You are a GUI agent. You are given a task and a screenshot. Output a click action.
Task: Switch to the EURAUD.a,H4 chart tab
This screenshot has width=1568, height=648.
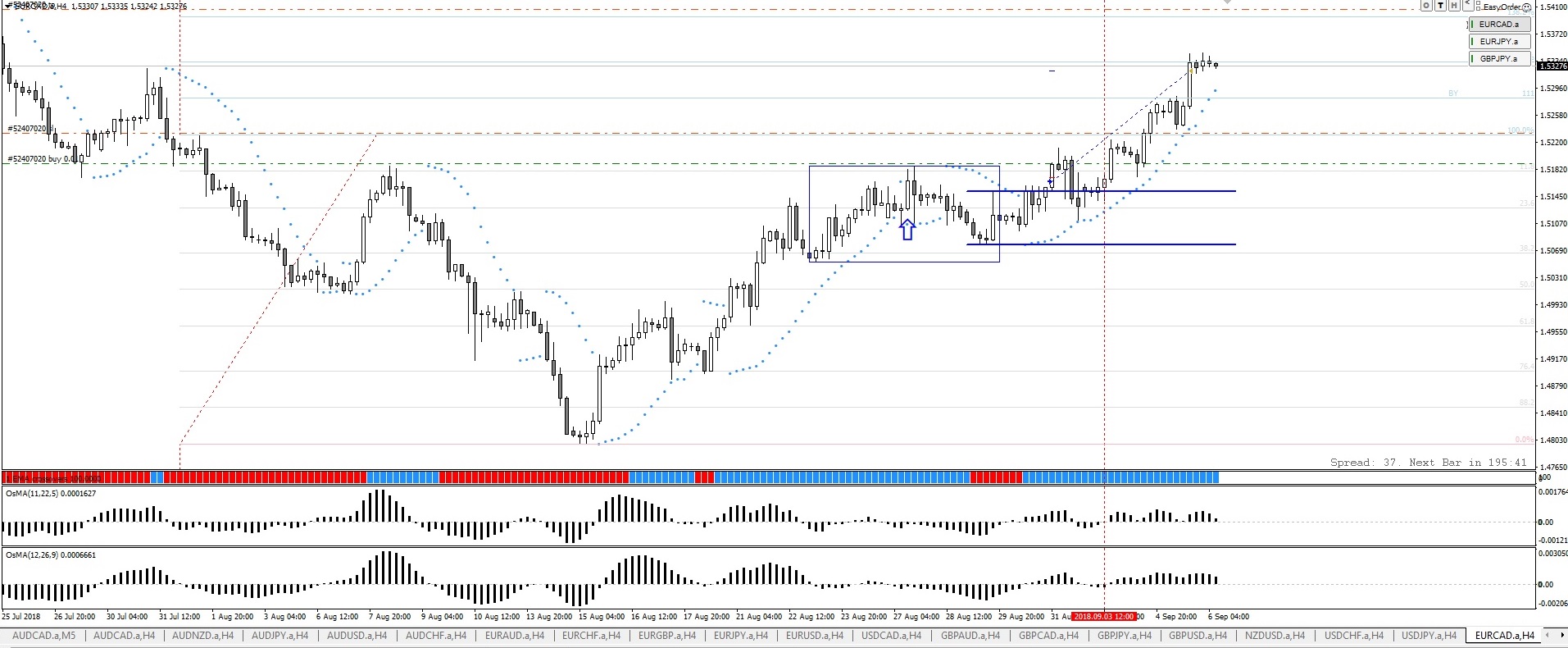click(x=515, y=636)
